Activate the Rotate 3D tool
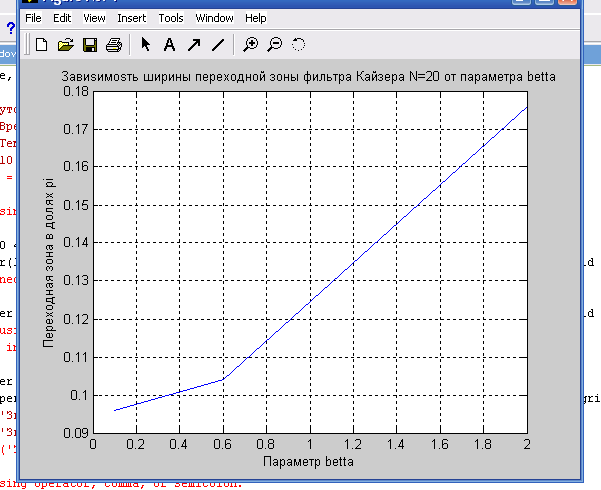This screenshot has height=490, width=601. (x=299, y=44)
